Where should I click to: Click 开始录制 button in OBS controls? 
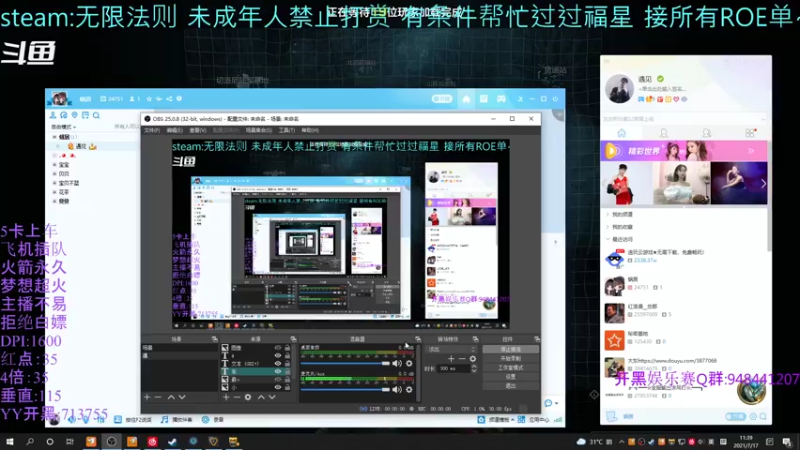pyautogui.click(x=511, y=359)
